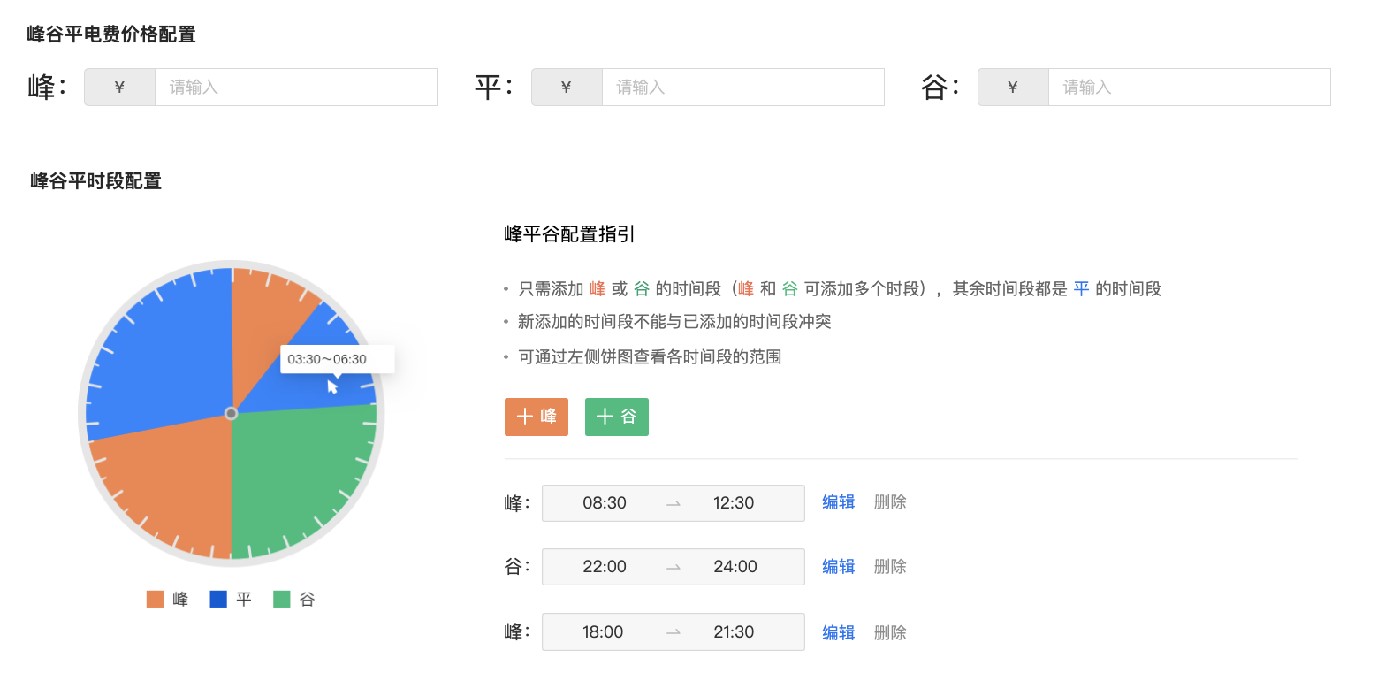The height and width of the screenshot is (681, 1393).
Task: Add a new peak period with +峰
Action: coord(536,417)
